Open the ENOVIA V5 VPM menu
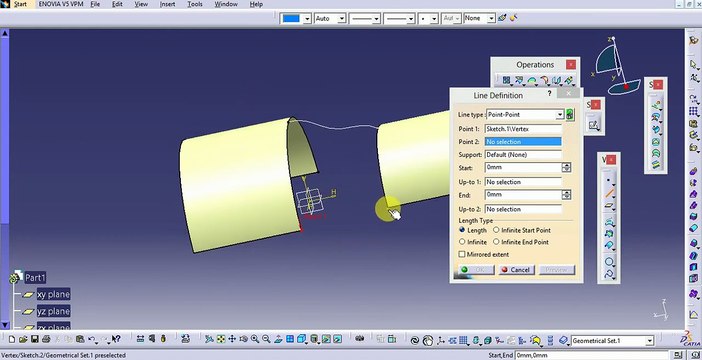The image size is (702, 360). [61, 4]
